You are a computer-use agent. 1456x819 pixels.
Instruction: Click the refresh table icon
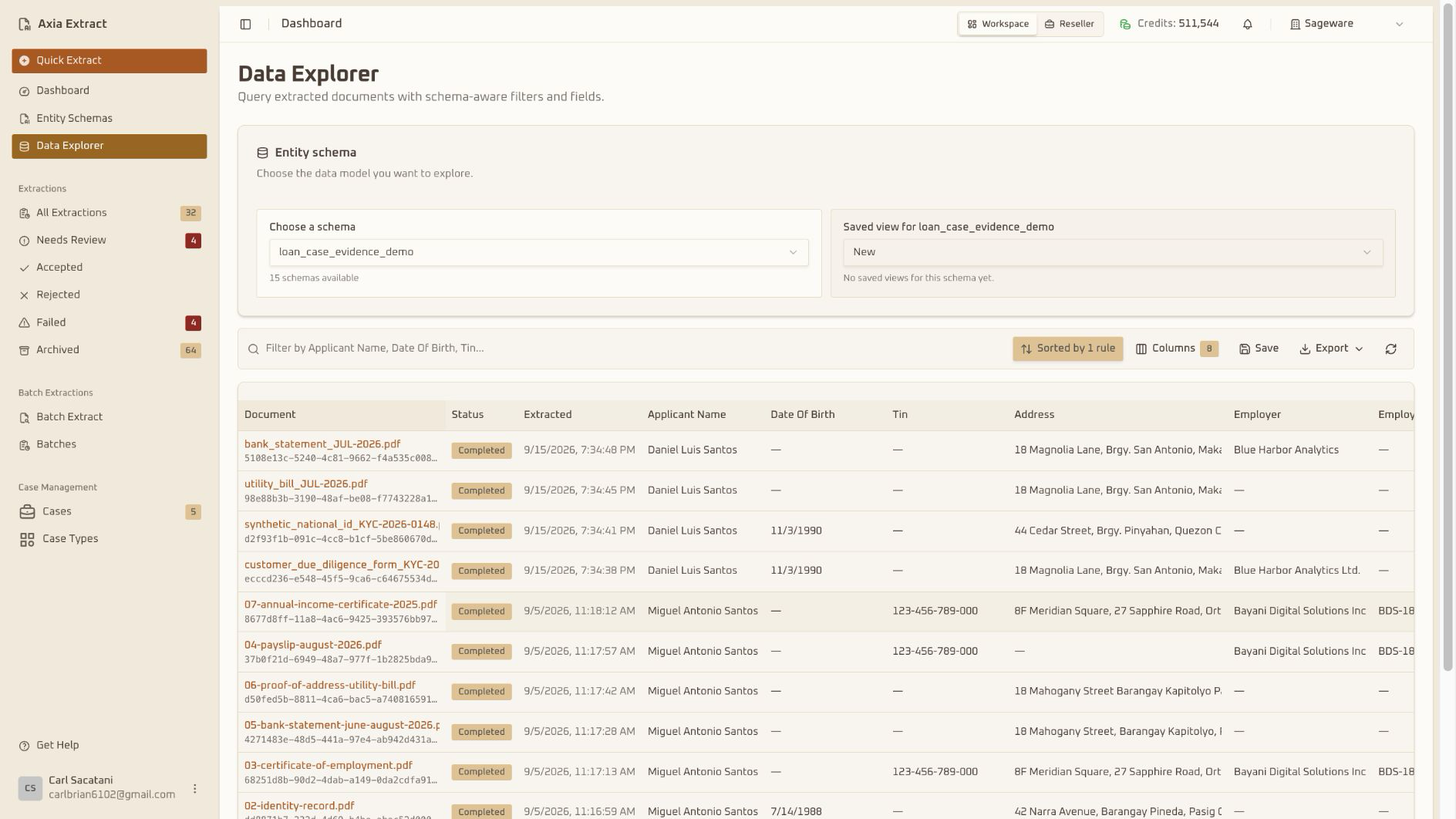1390,349
